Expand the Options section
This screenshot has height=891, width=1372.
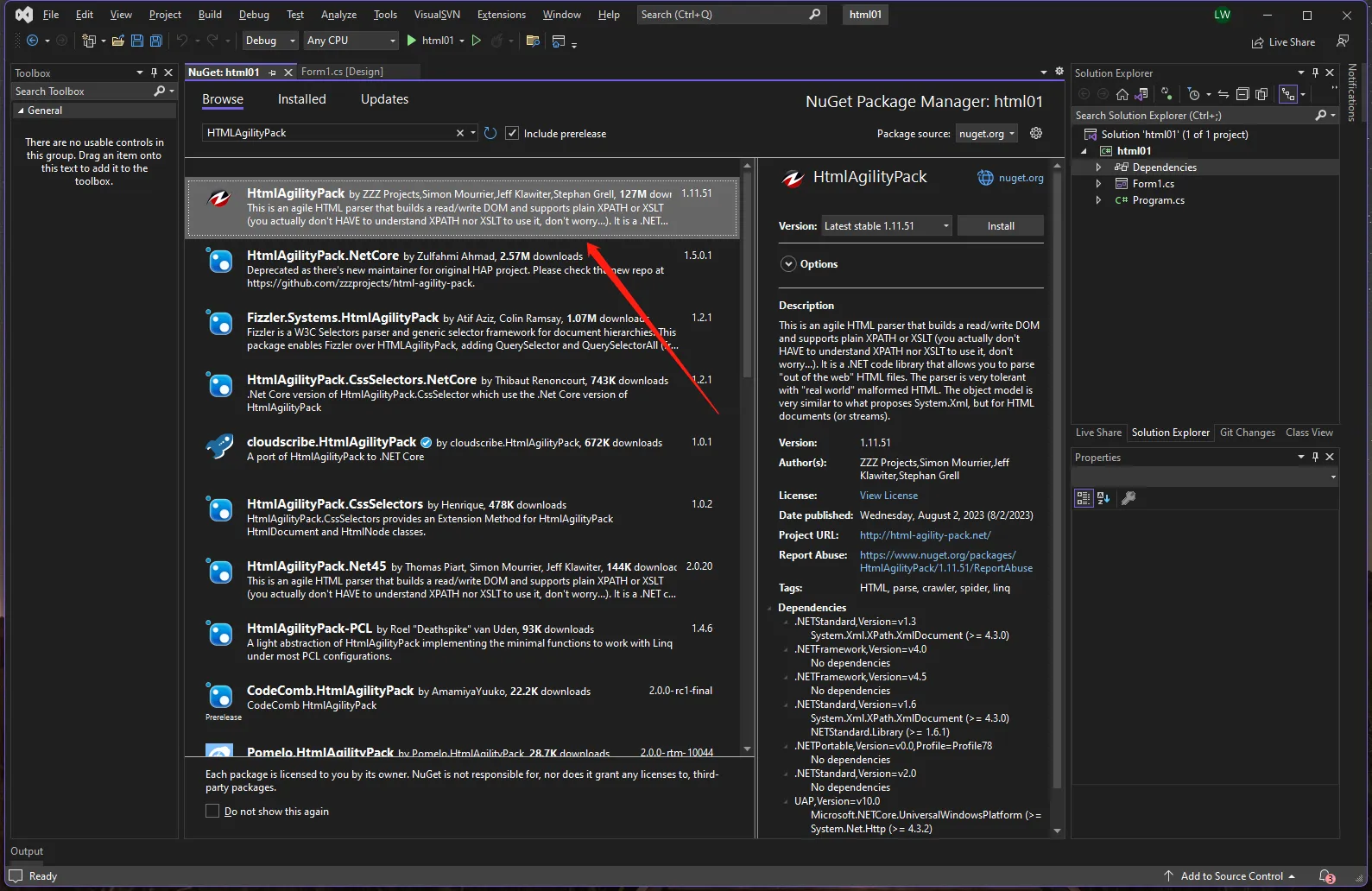tap(788, 264)
